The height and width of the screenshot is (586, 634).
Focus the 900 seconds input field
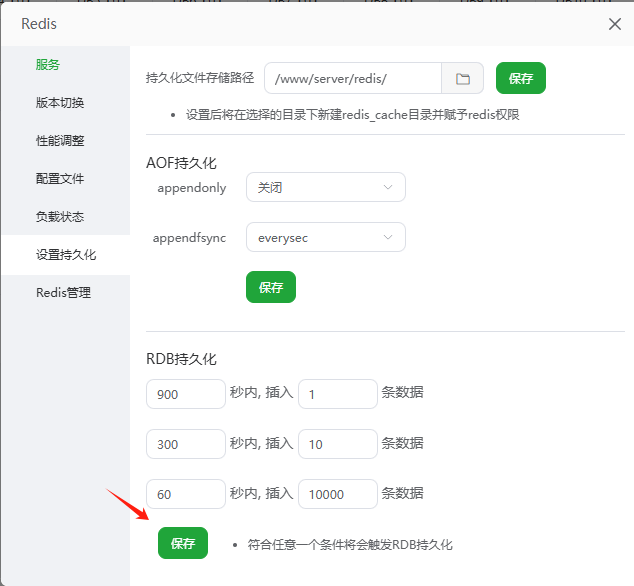(186, 394)
